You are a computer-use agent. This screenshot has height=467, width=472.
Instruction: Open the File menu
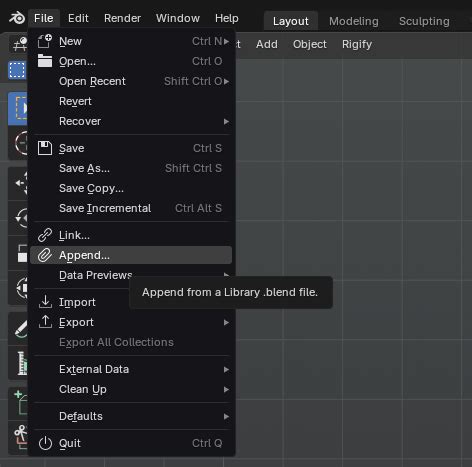click(x=44, y=18)
